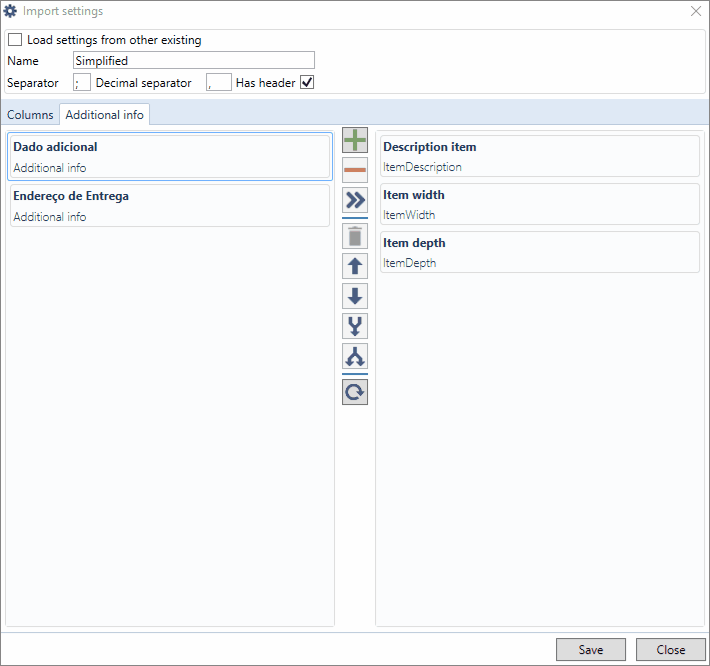Click the trash delete icon
Screen dimensions: 710x666
point(355,236)
